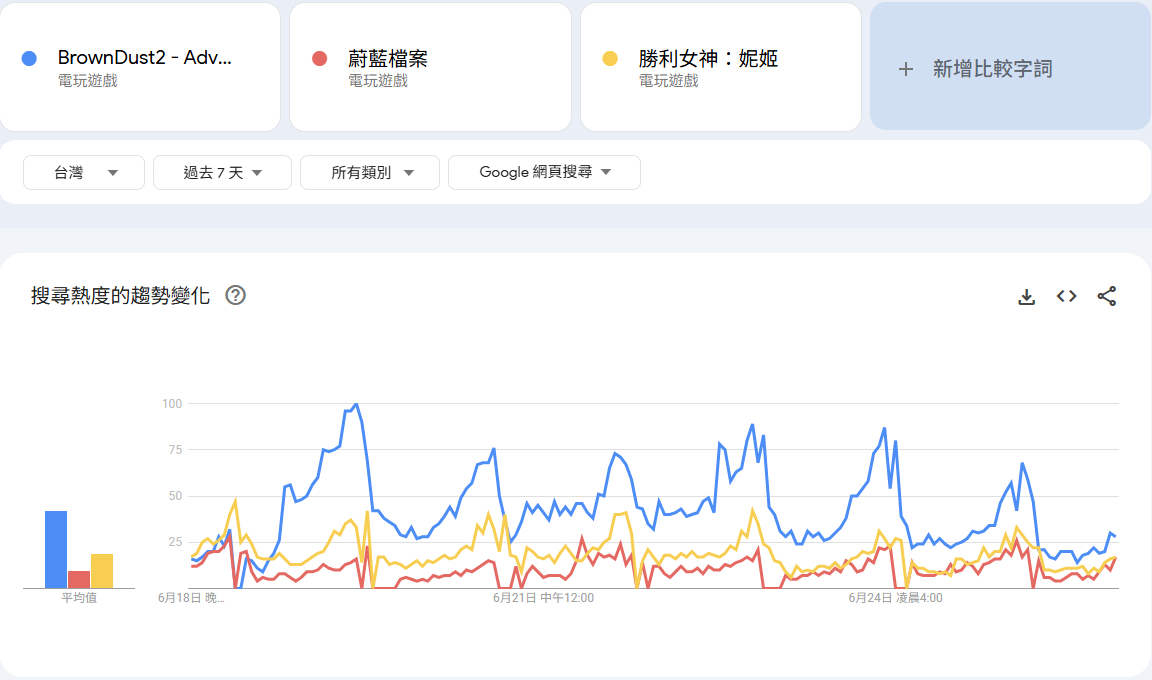Open the Google 網頁搜尋 search type dropdown
The height and width of the screenshot is (680, 1152).
pyautogui.click(x=544, y=173)
